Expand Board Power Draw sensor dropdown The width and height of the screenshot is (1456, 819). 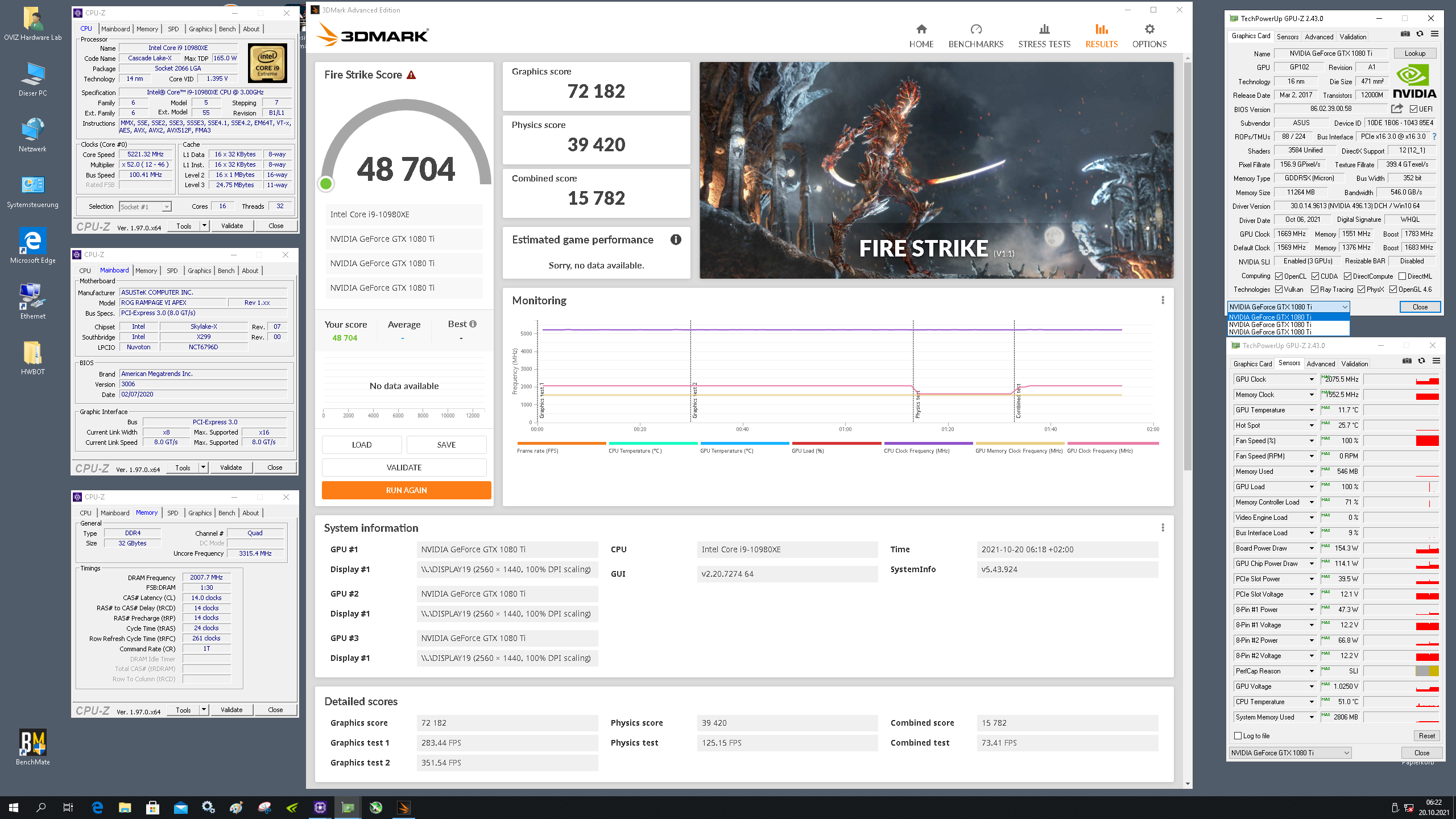1312,548
